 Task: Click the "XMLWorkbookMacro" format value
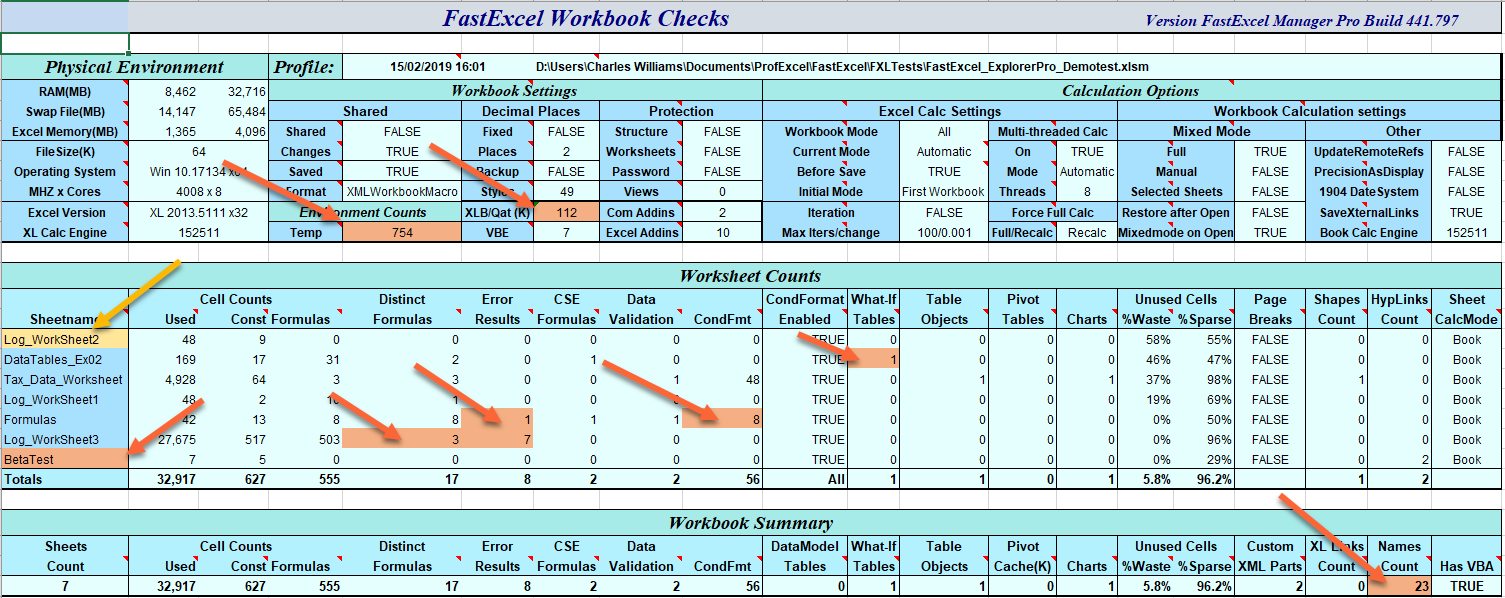coord(402,192)
